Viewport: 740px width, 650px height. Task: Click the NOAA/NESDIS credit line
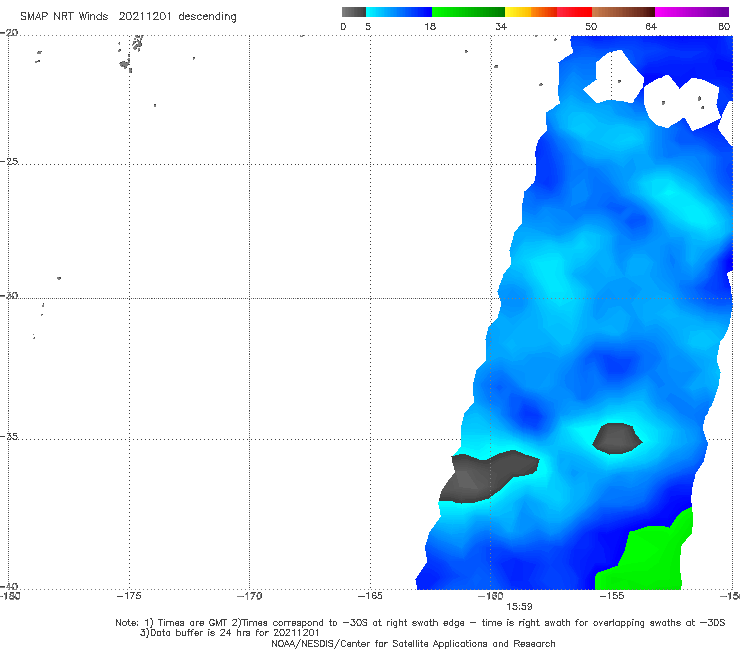[413, 643]
